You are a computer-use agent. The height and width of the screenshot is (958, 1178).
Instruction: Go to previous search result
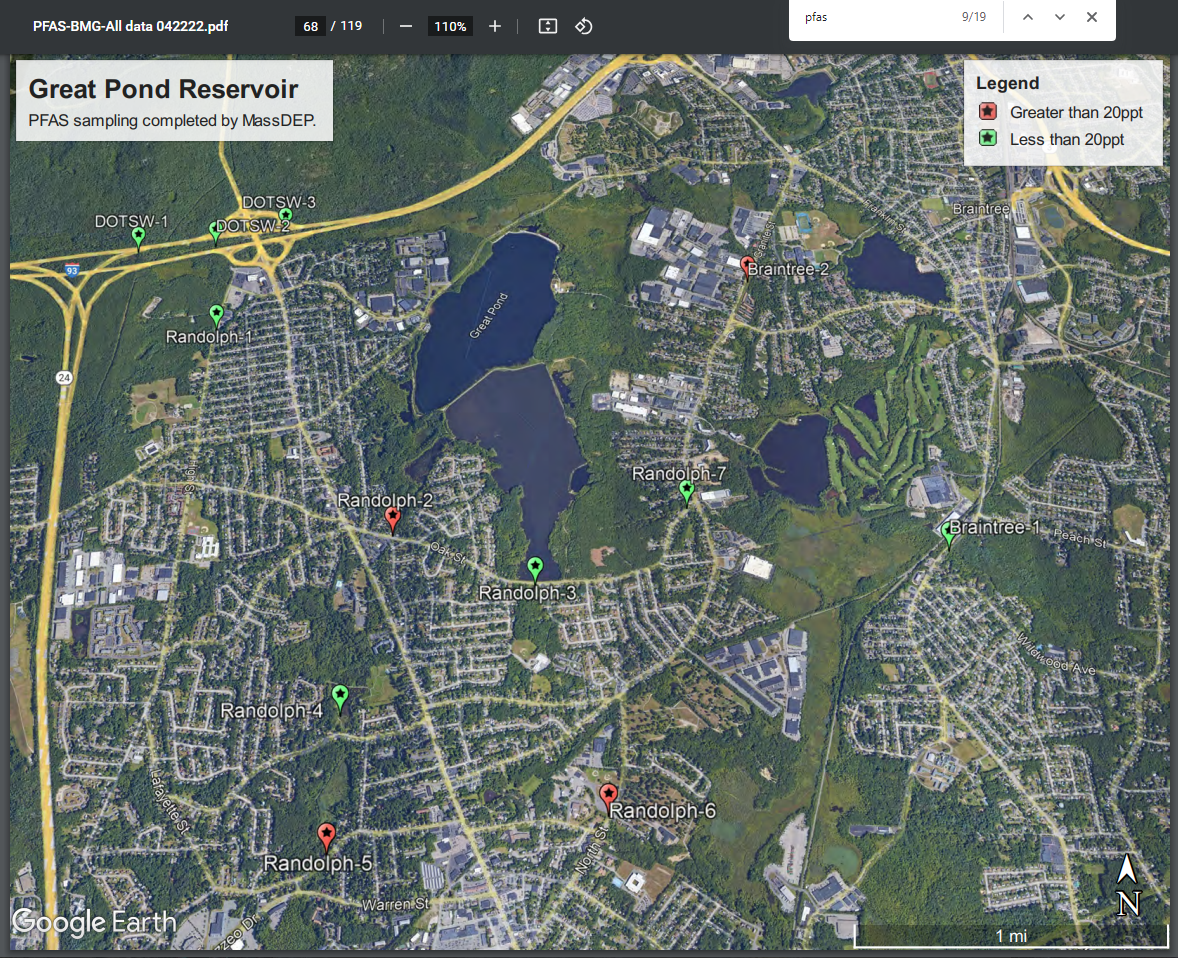1028,17
